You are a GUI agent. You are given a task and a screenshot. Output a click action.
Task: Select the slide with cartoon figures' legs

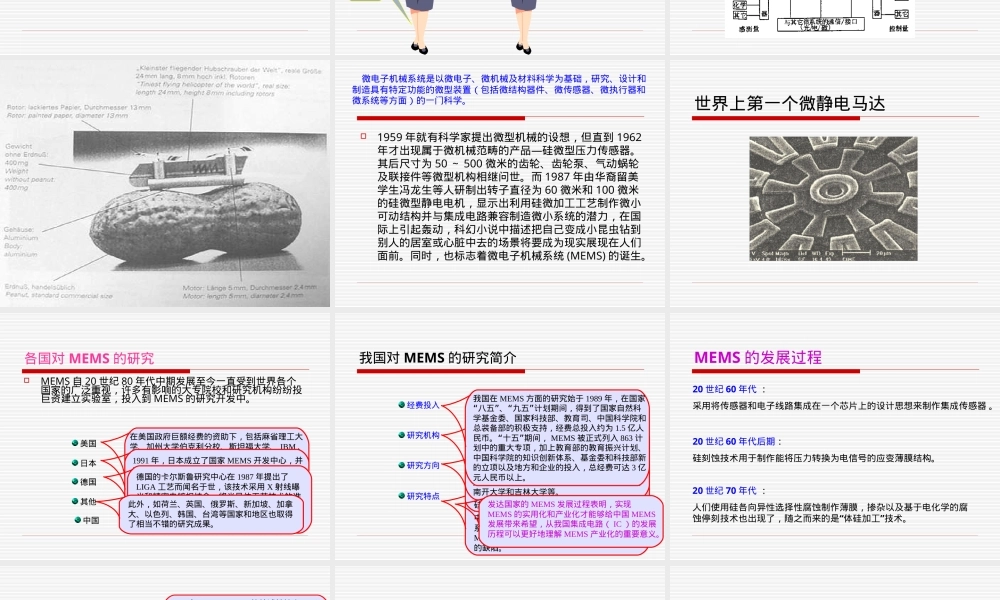[500, 27]
